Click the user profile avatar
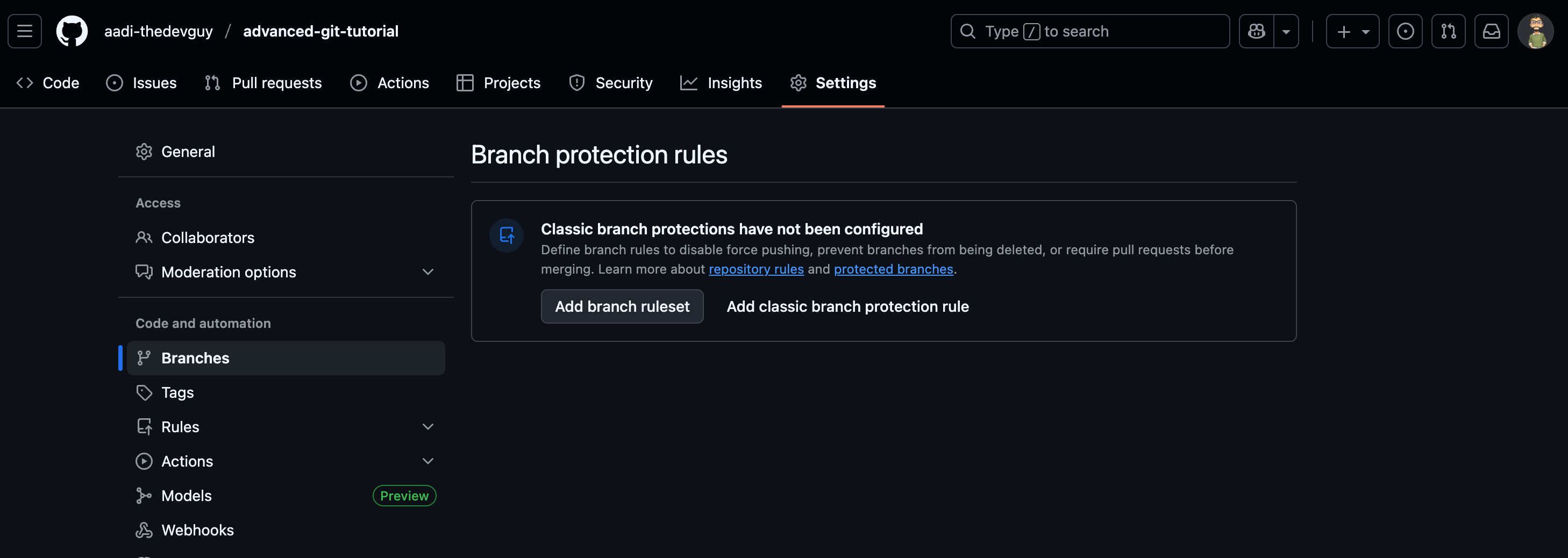Image resolution: width=1568 pixels, height=558 pixels. [x=1535, y=31]
